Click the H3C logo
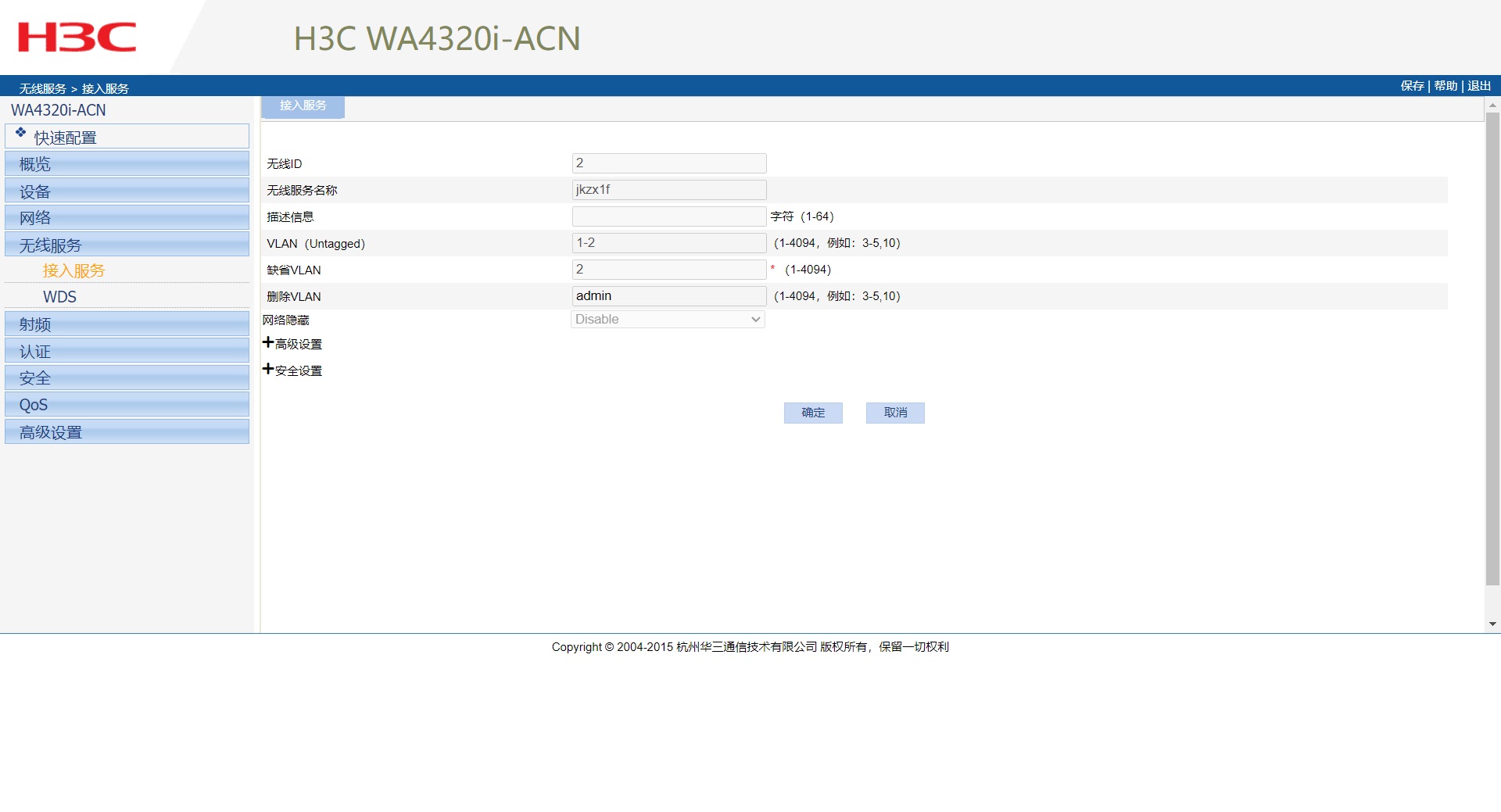The width and height of the screenshot is (1501, 812). pyautogui.click(x=77, y=37)
